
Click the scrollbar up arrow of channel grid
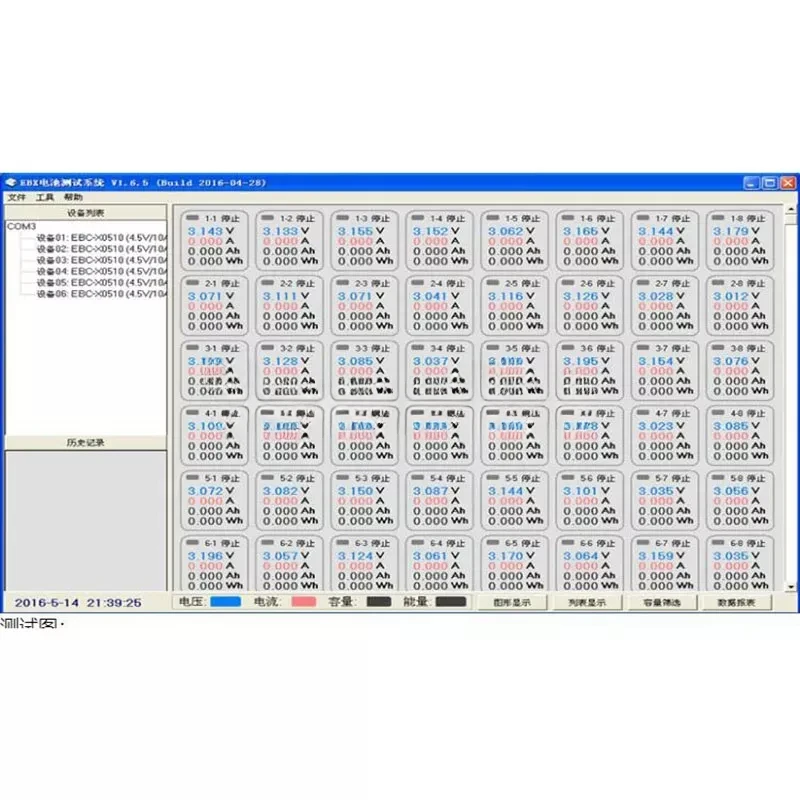point(791,209)
